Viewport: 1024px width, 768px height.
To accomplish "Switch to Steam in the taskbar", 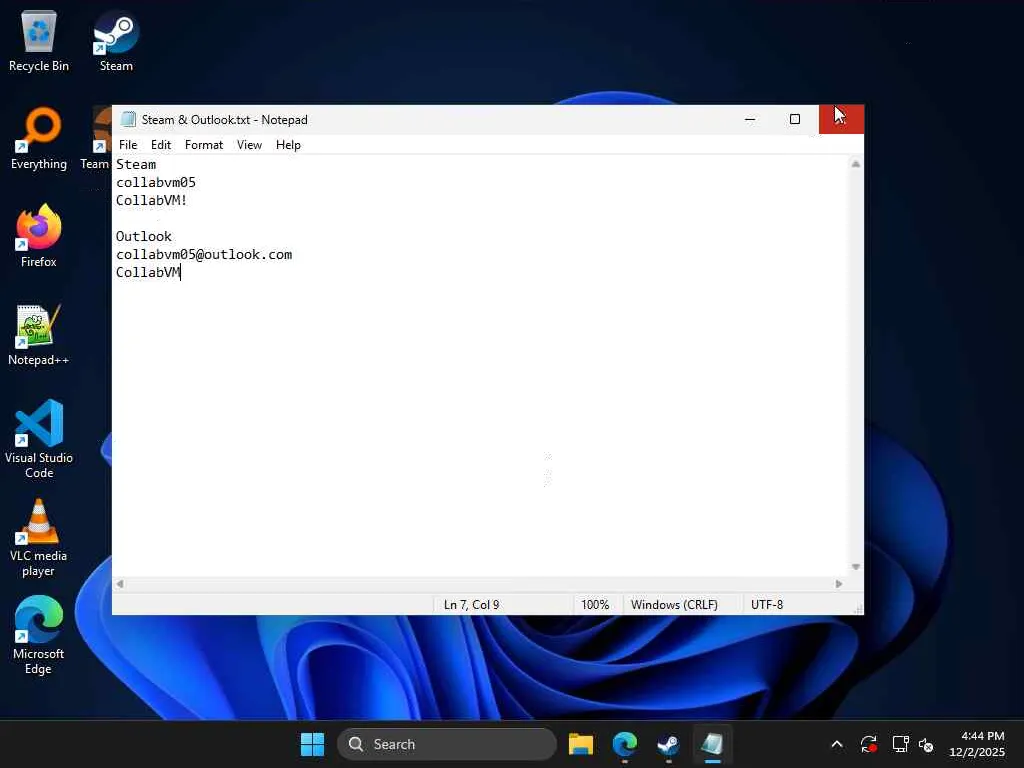I will (668, 744).
